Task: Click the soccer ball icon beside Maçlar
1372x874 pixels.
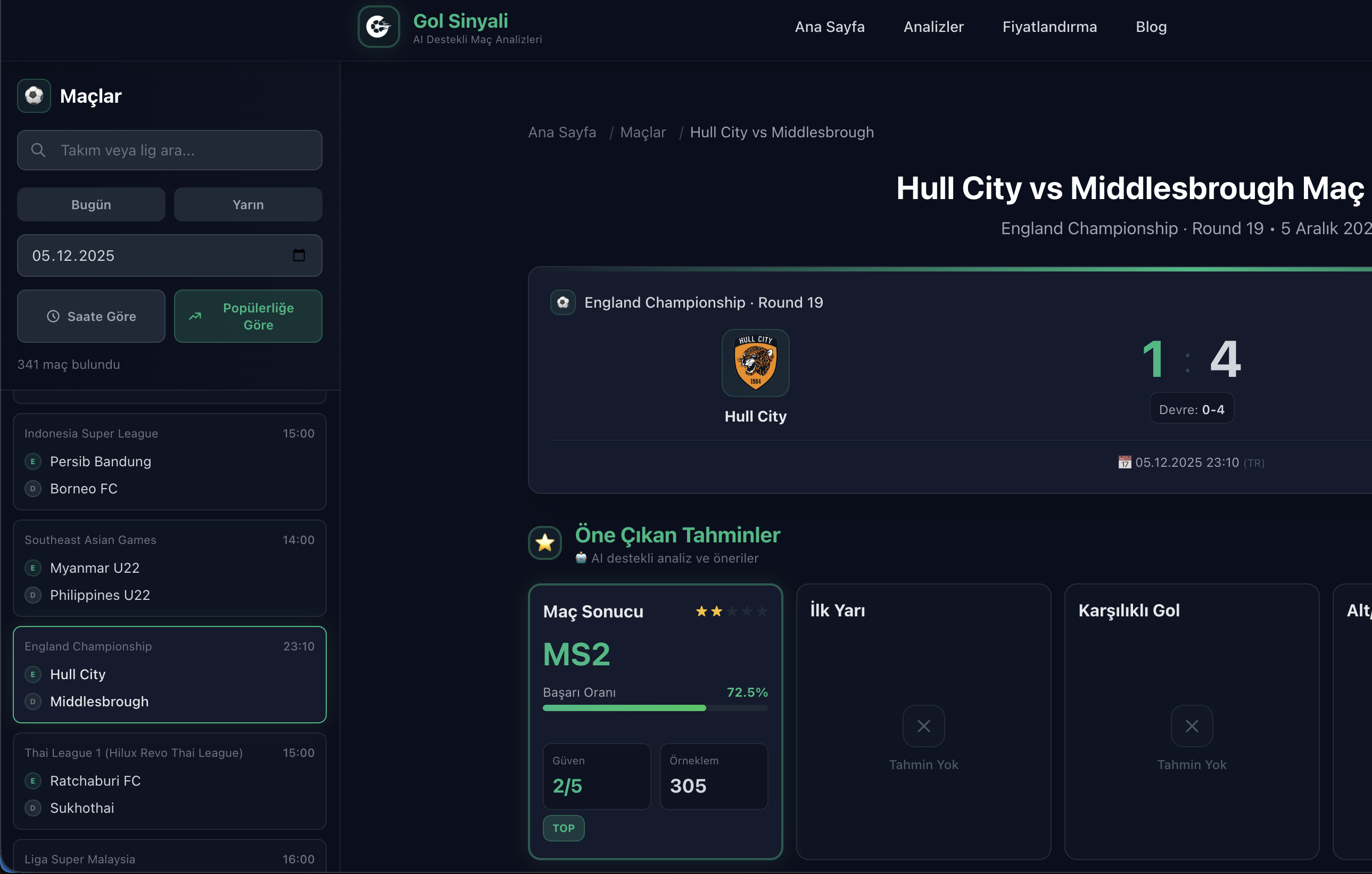Action: (34, 96)
